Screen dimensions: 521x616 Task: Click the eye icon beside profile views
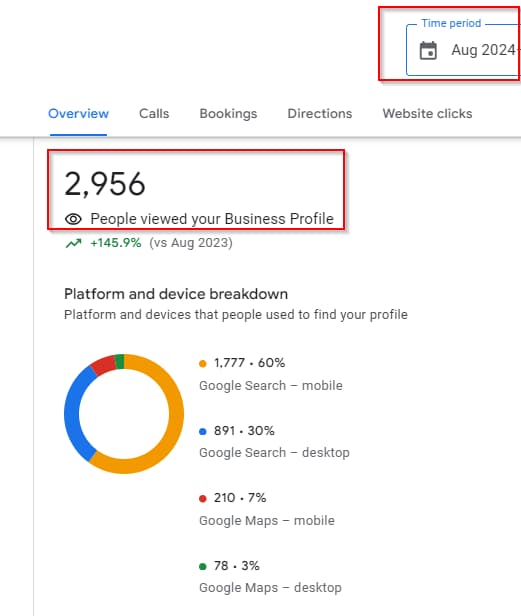pyautogui.click(x=73, y=219)
